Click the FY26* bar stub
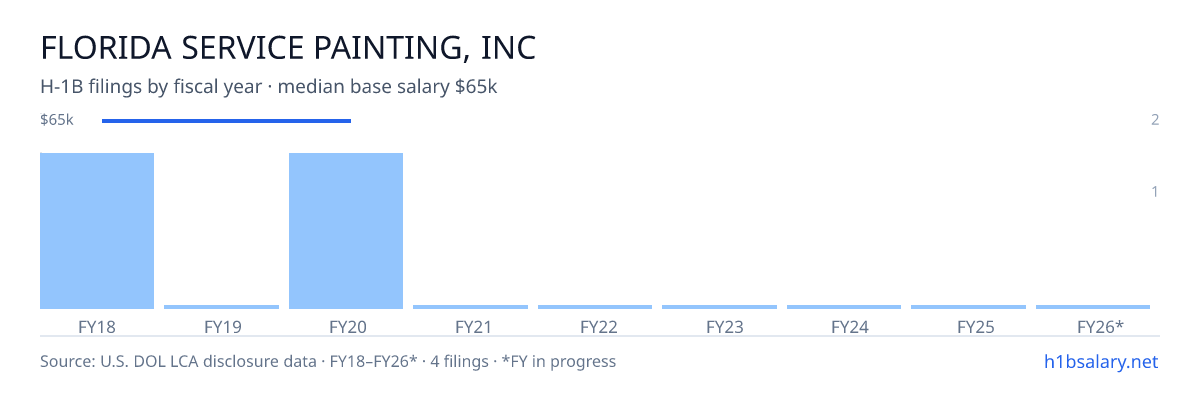Screen dimensions: 1200x400 [1093, 307]
